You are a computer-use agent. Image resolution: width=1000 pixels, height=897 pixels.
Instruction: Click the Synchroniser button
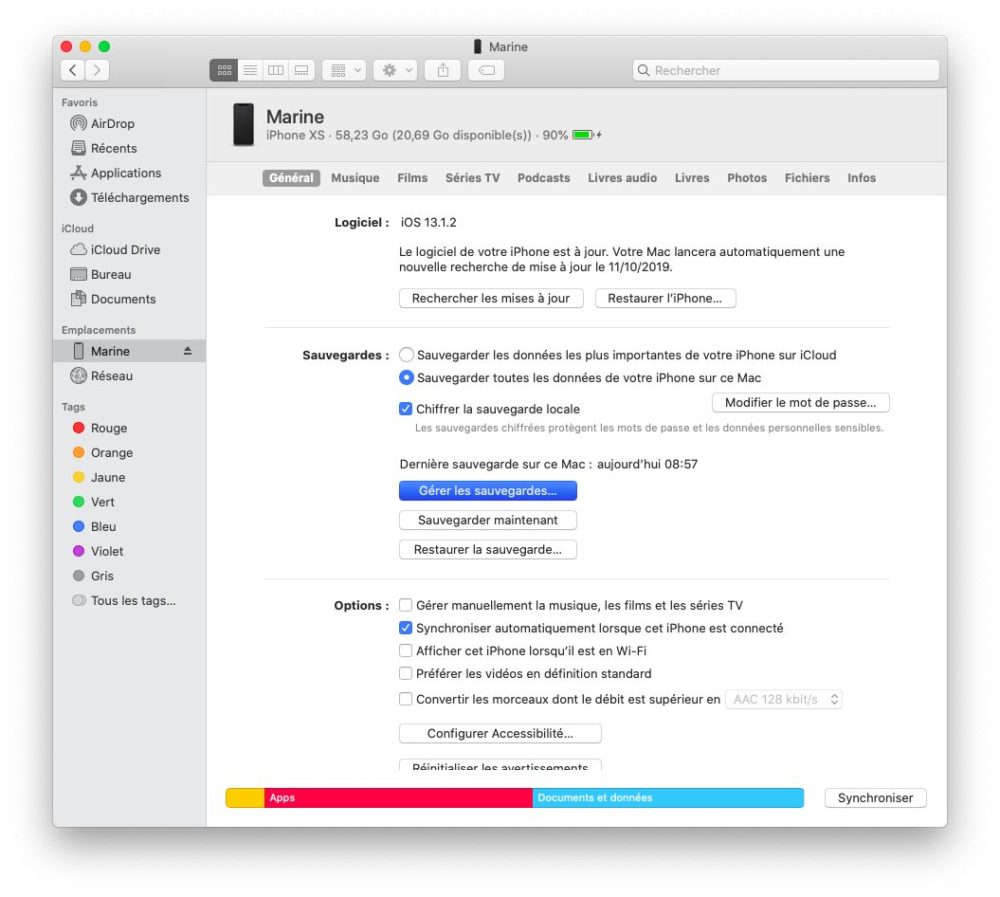[x=875, y=798]
